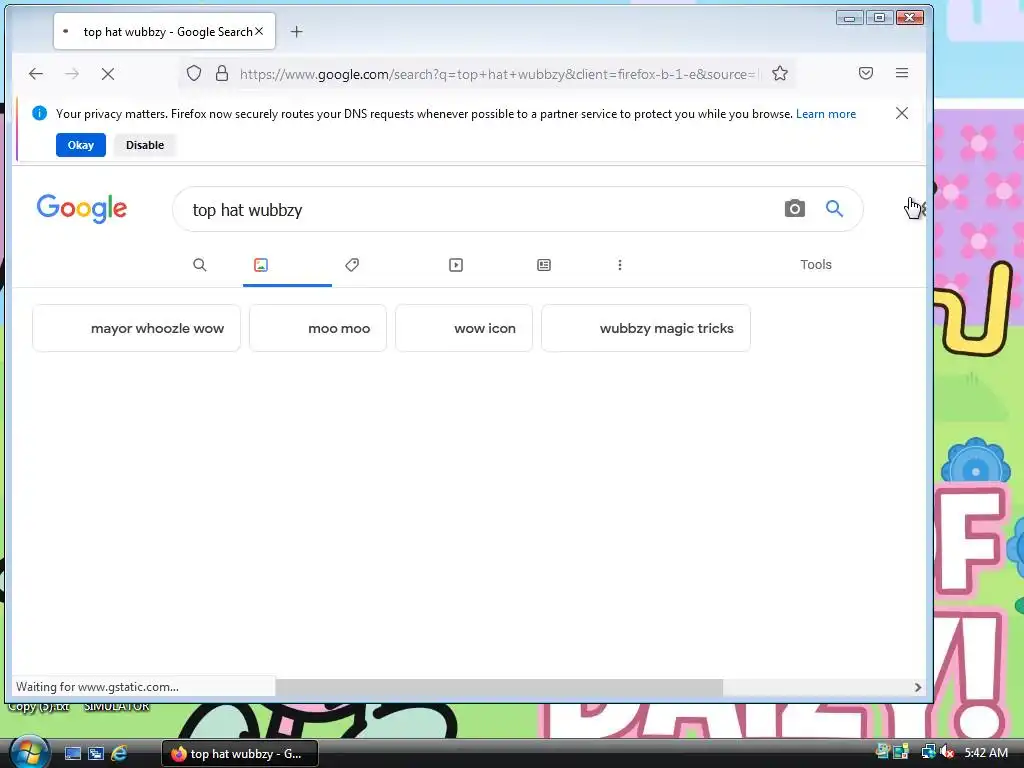Image resolution: width=1024 pixels, height=768 pixels.
Task: Bookmark this page with the star icon
Action: click(x=780, y=73)
